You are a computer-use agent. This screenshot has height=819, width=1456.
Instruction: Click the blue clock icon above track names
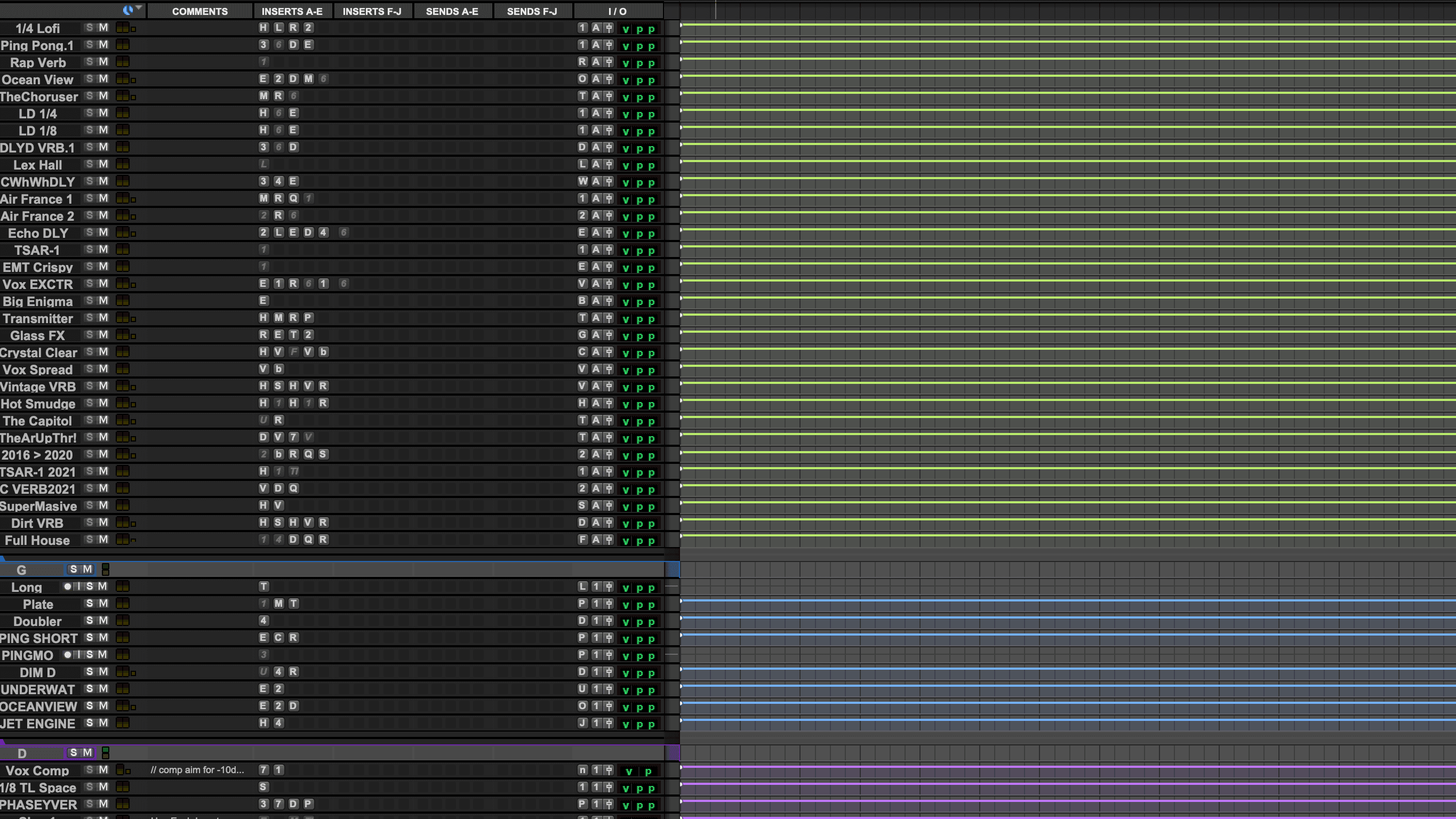click(128, 10)
